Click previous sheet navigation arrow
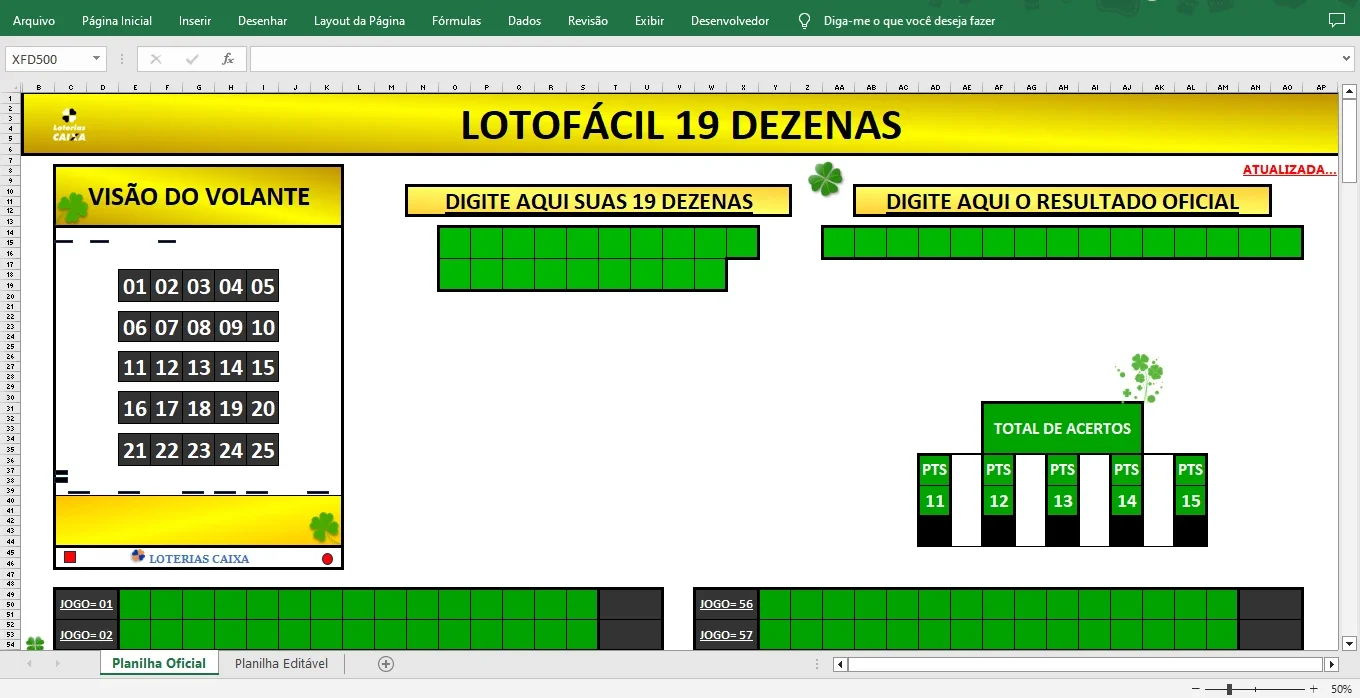The height and width of the screenshot is (698, 1360). [30, 663]
